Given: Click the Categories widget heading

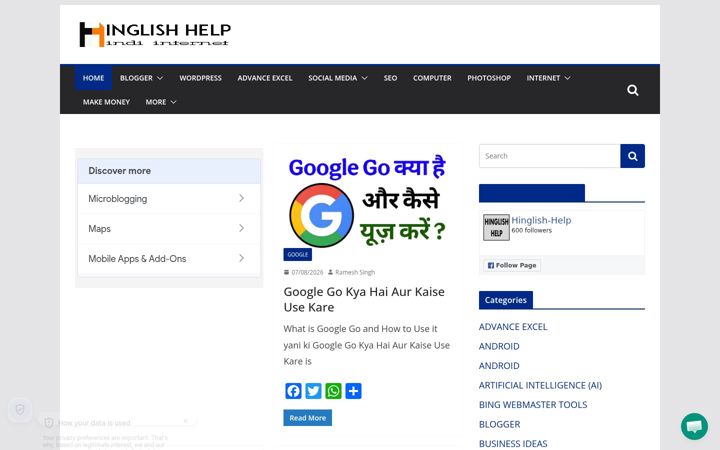Looking at the screenshot, I should [506, 300].
